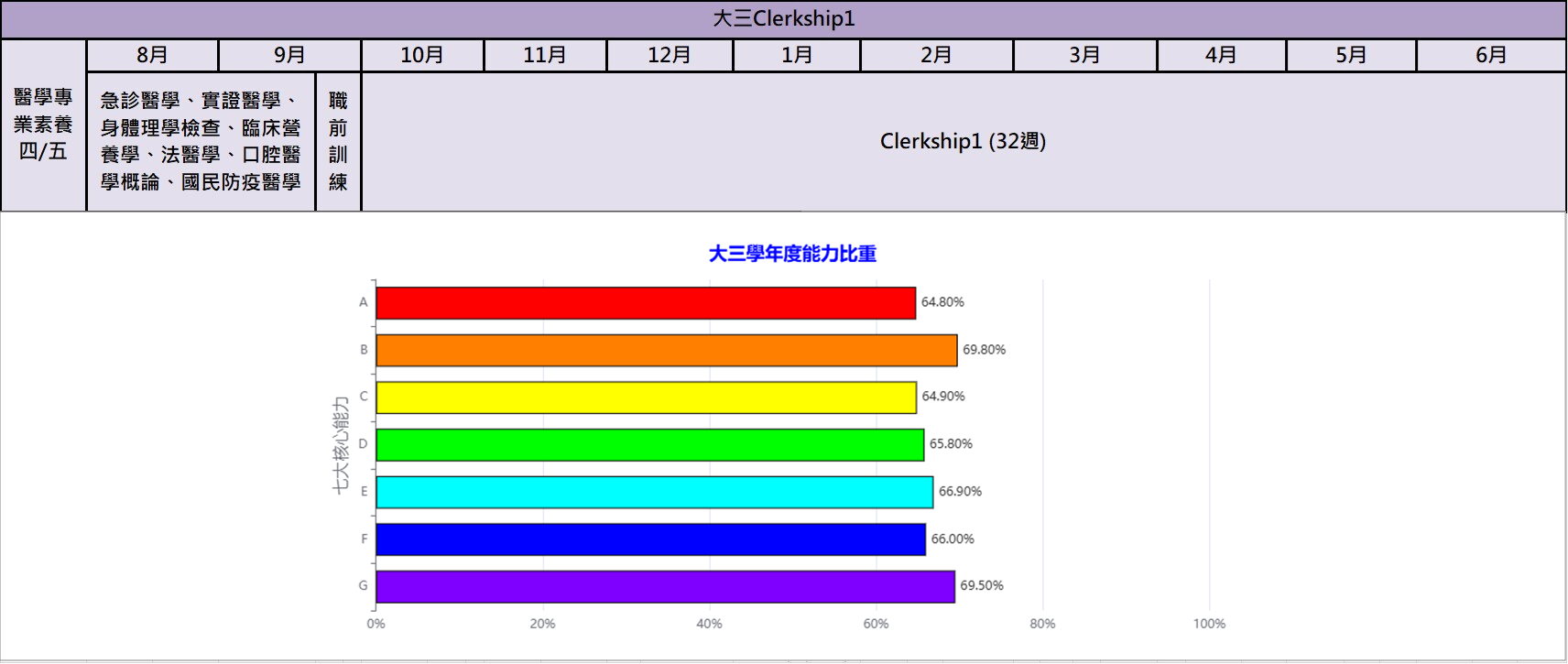
Task: Select the 3月 month column header
Action: click(1084, 55)
